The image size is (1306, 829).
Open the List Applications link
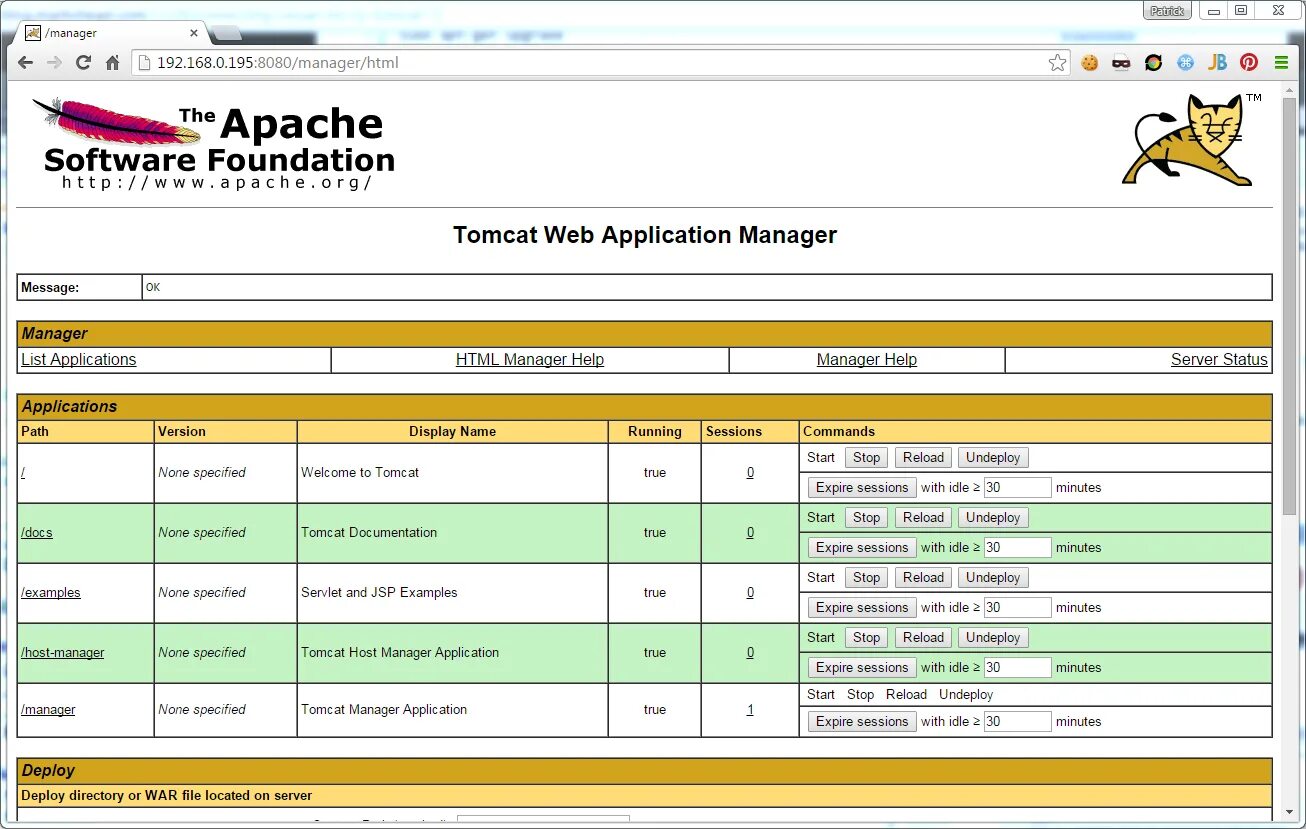tap(78, 360)
